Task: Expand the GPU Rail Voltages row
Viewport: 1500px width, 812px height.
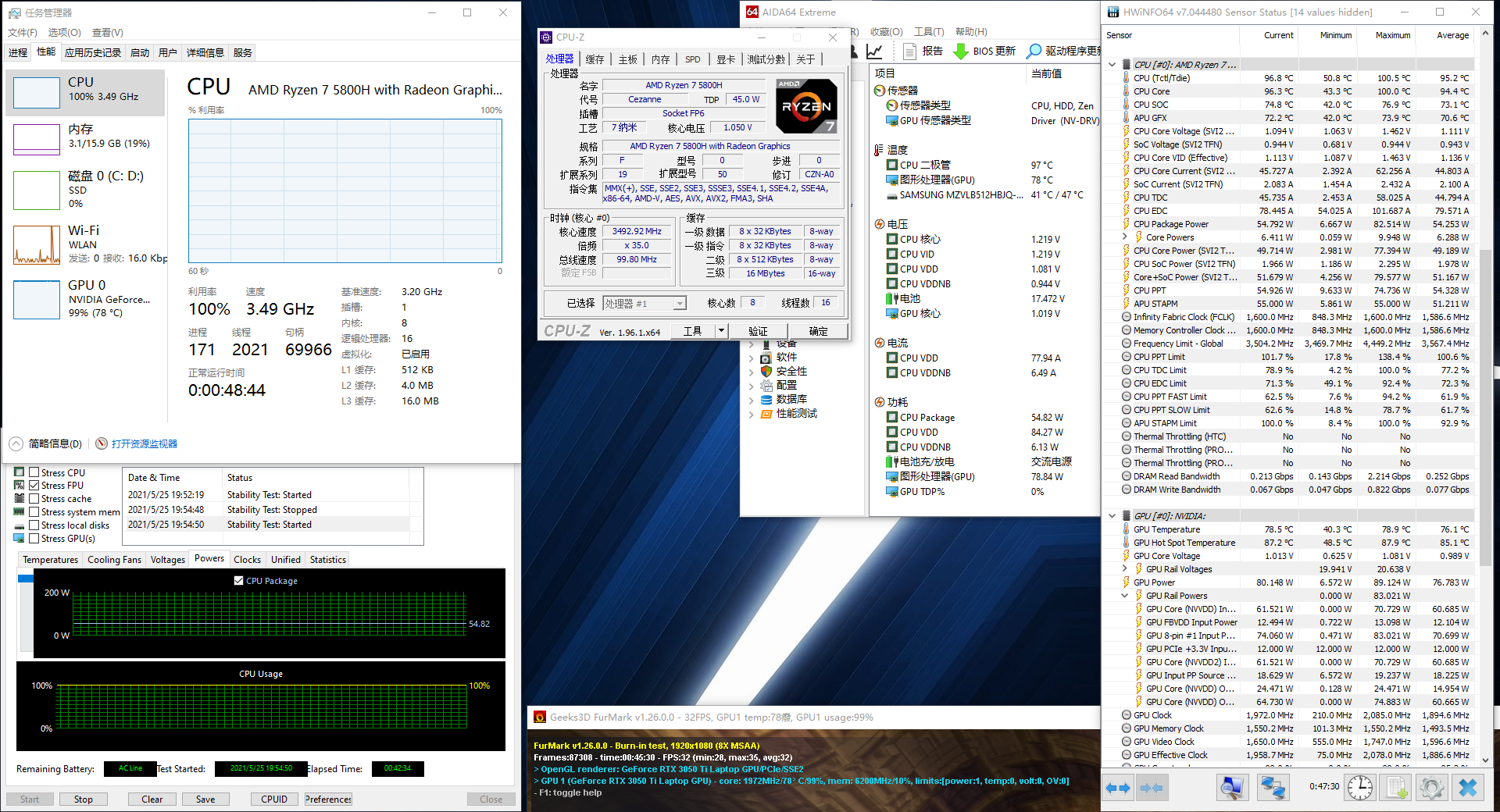Action: click(x=1125, y=569)
